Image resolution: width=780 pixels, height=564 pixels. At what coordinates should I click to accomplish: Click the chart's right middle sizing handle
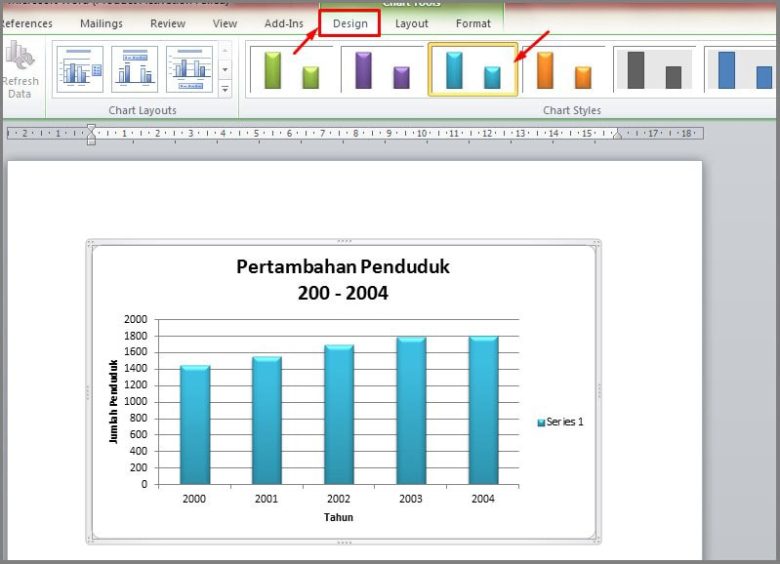(599, 391)
